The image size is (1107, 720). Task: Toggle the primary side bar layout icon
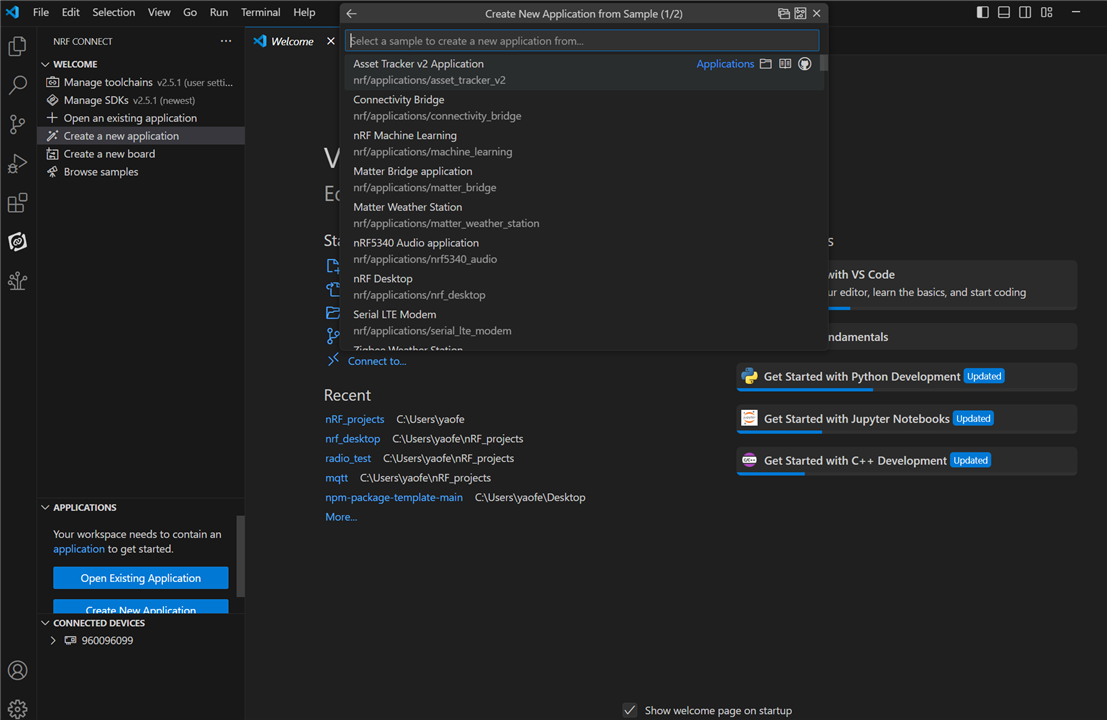point(983,12)
